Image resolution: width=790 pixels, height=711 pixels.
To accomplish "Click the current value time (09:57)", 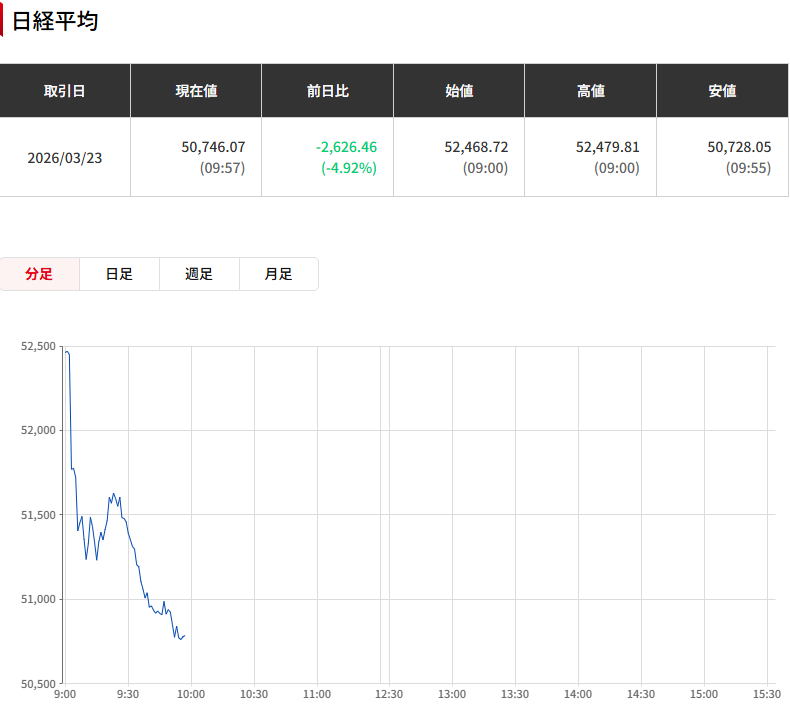I will click(x=222, y=168).
